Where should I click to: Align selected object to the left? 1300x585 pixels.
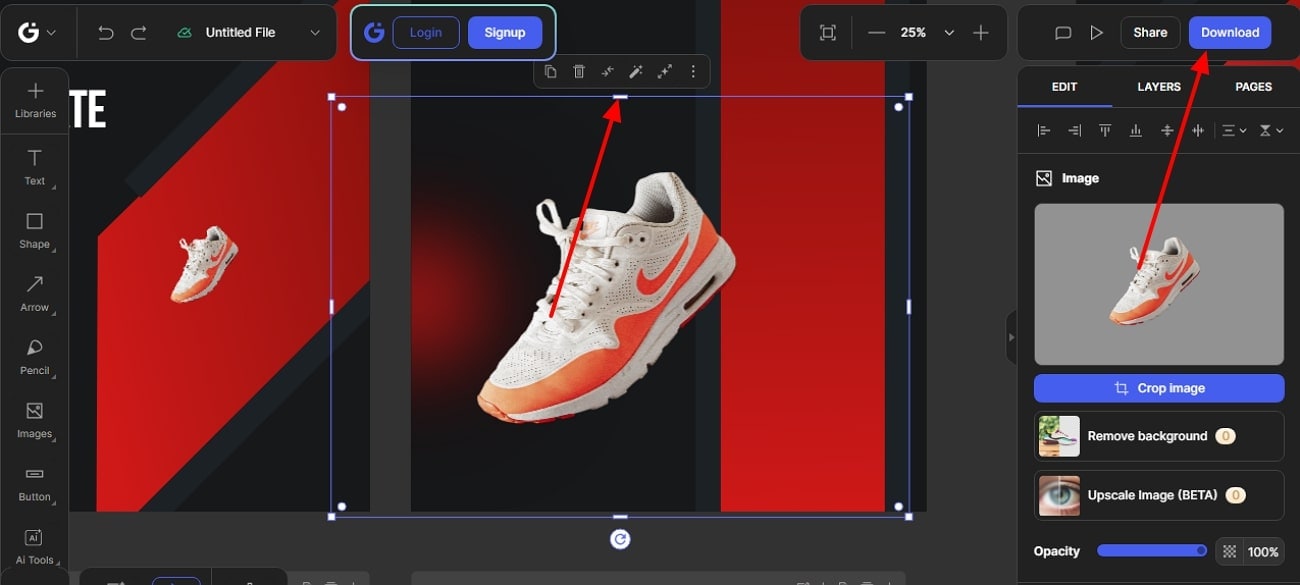click(1044, 130)
